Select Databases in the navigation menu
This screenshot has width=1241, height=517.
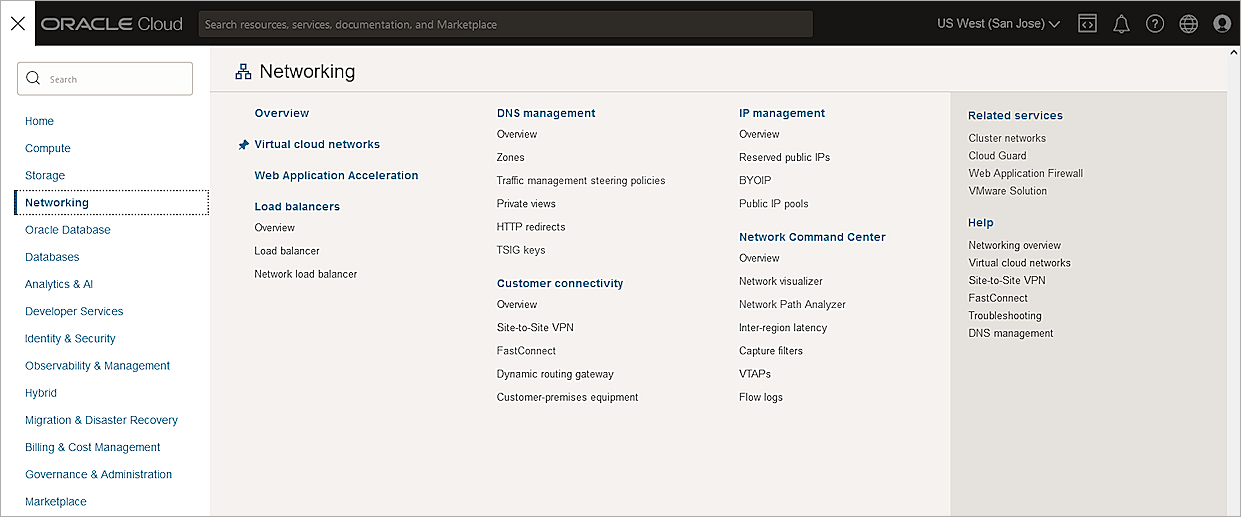point(52,257)
